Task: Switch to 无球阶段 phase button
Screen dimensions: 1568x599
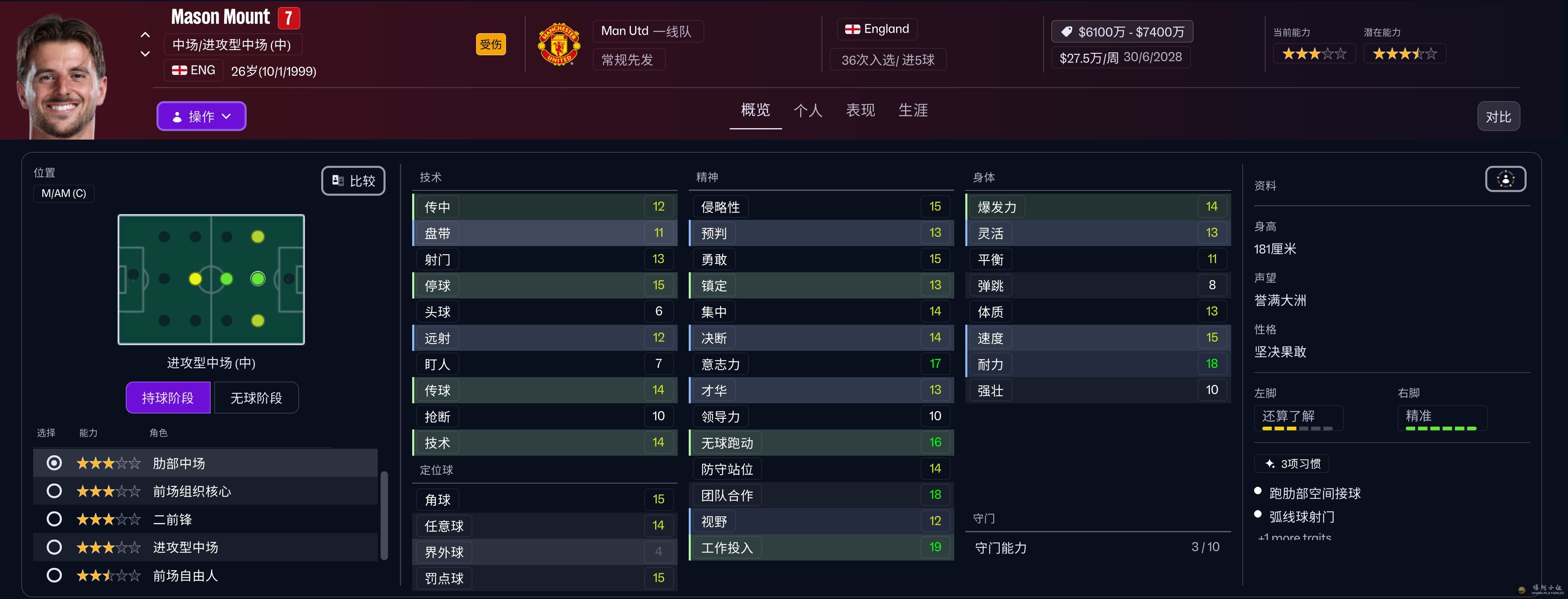Action: pos(256,398)
